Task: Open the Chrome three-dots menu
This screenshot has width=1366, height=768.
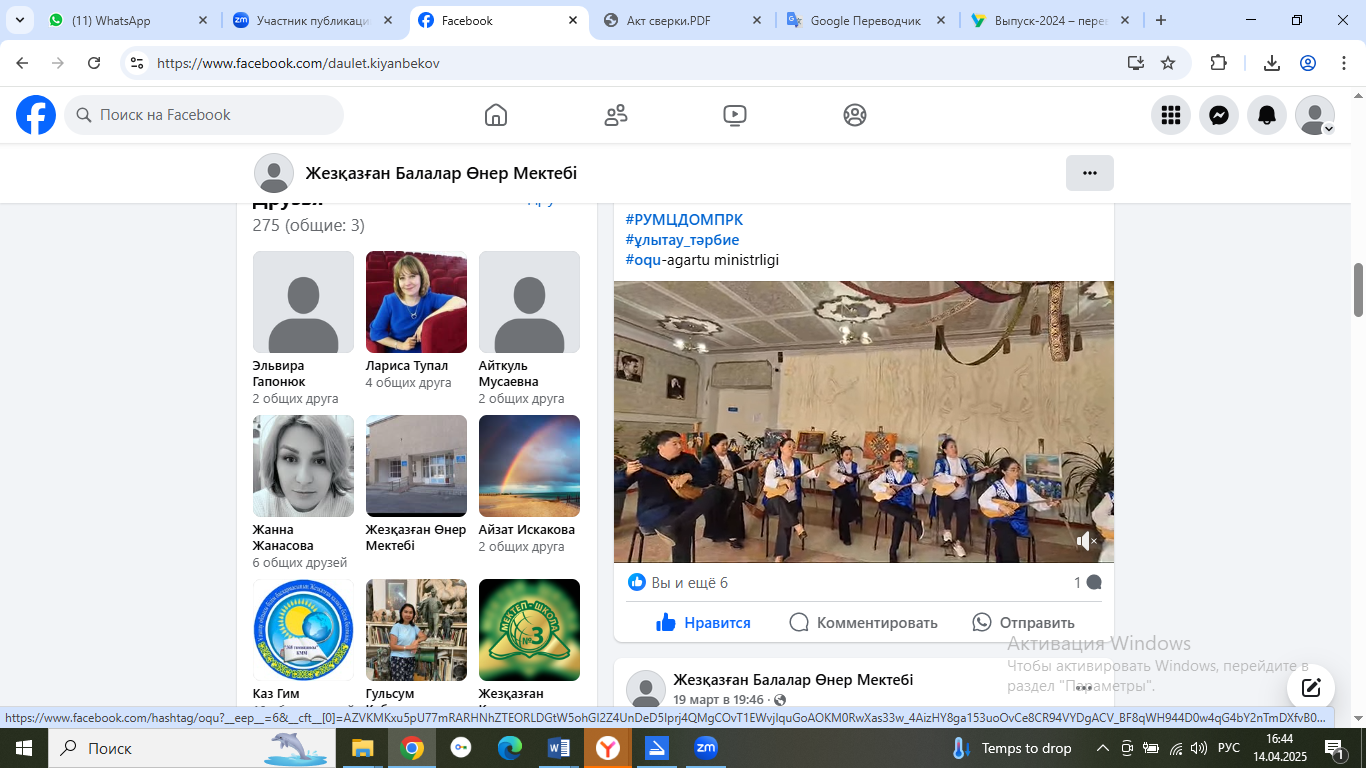Action: (1344, 63)
